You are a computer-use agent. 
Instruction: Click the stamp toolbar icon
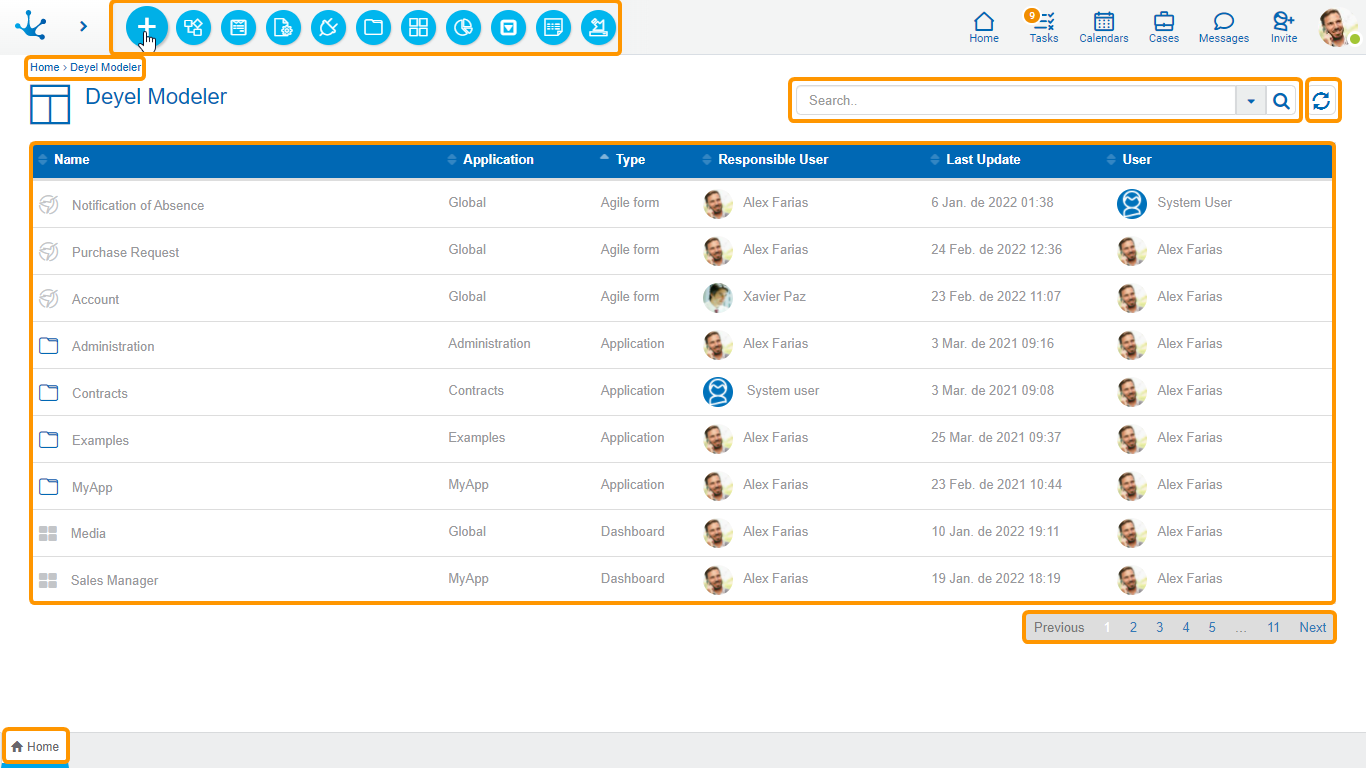click(598, 28)
